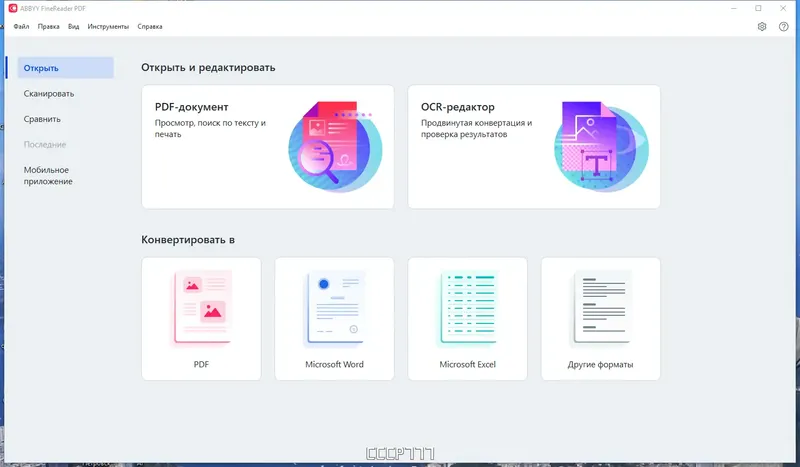Click the ABBYY FineReader app logo icon
This screenshot has width=800, height=467.
click(x=13, y=8)
